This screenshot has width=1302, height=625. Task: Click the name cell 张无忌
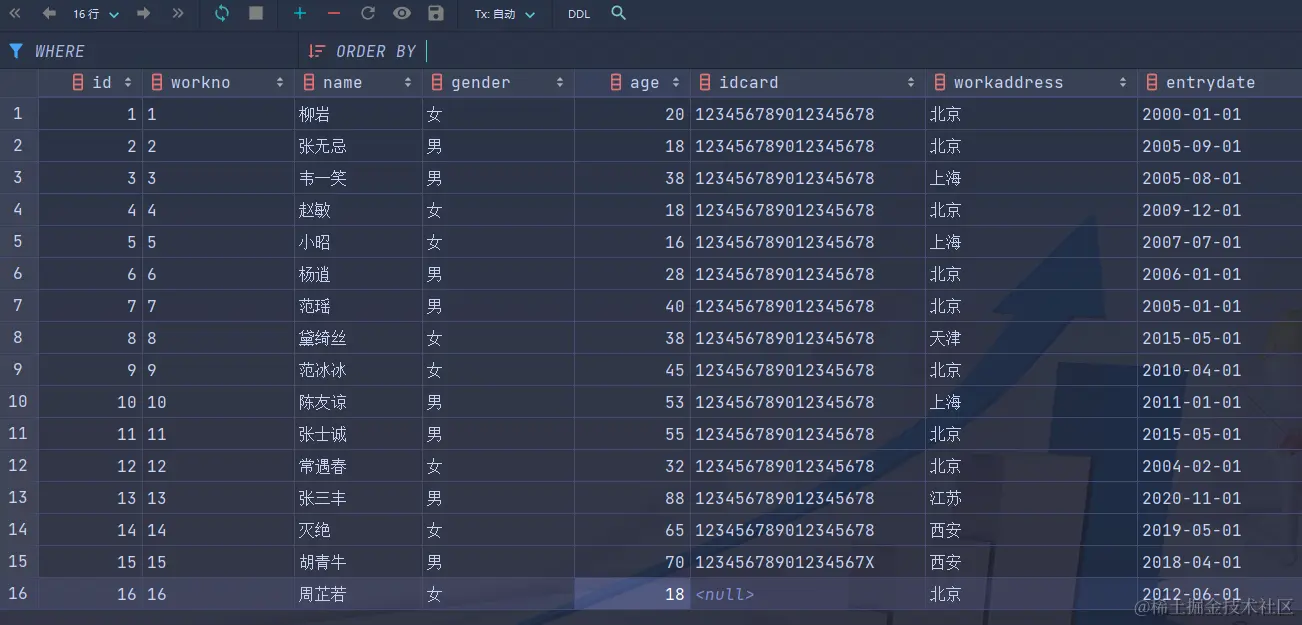click(358, 146)
